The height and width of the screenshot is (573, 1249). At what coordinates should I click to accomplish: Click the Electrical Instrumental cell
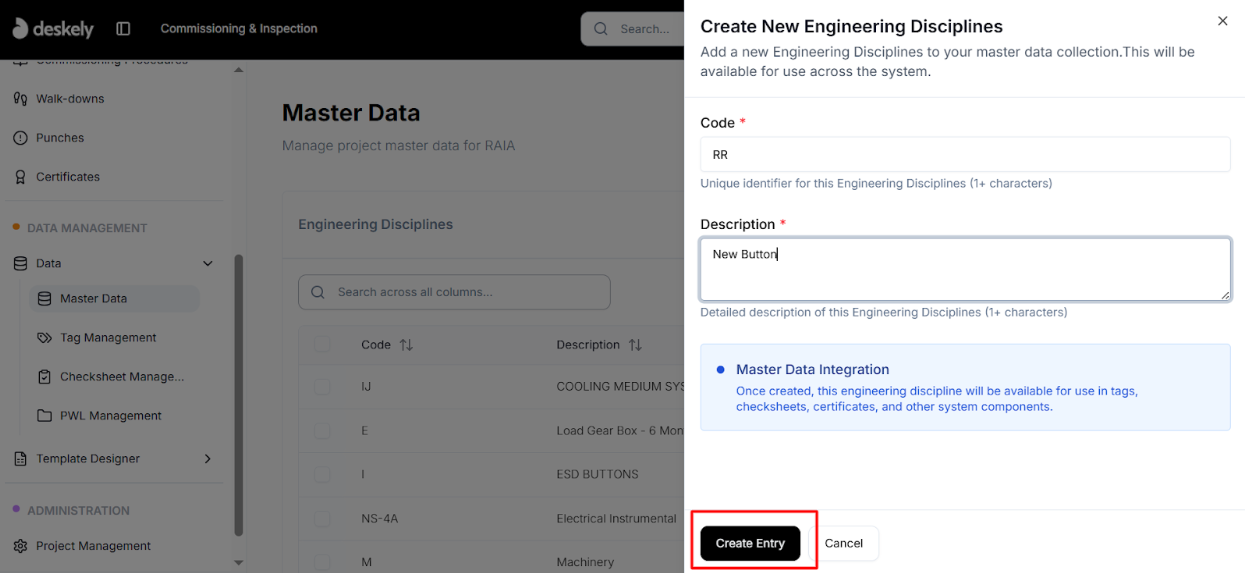click(616, 519)
